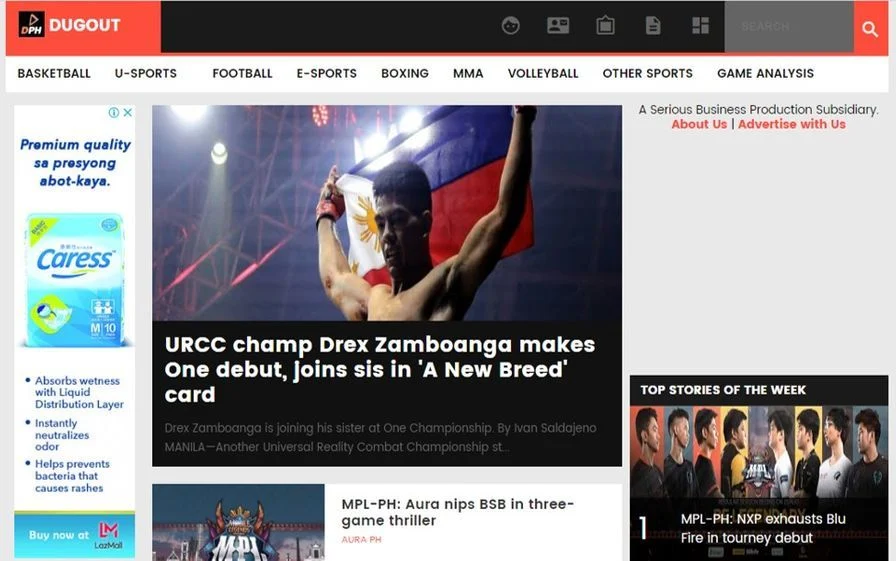Viewport: 896px width, 561px height.
Task: Click the About Us link
Action: point(699,125)
